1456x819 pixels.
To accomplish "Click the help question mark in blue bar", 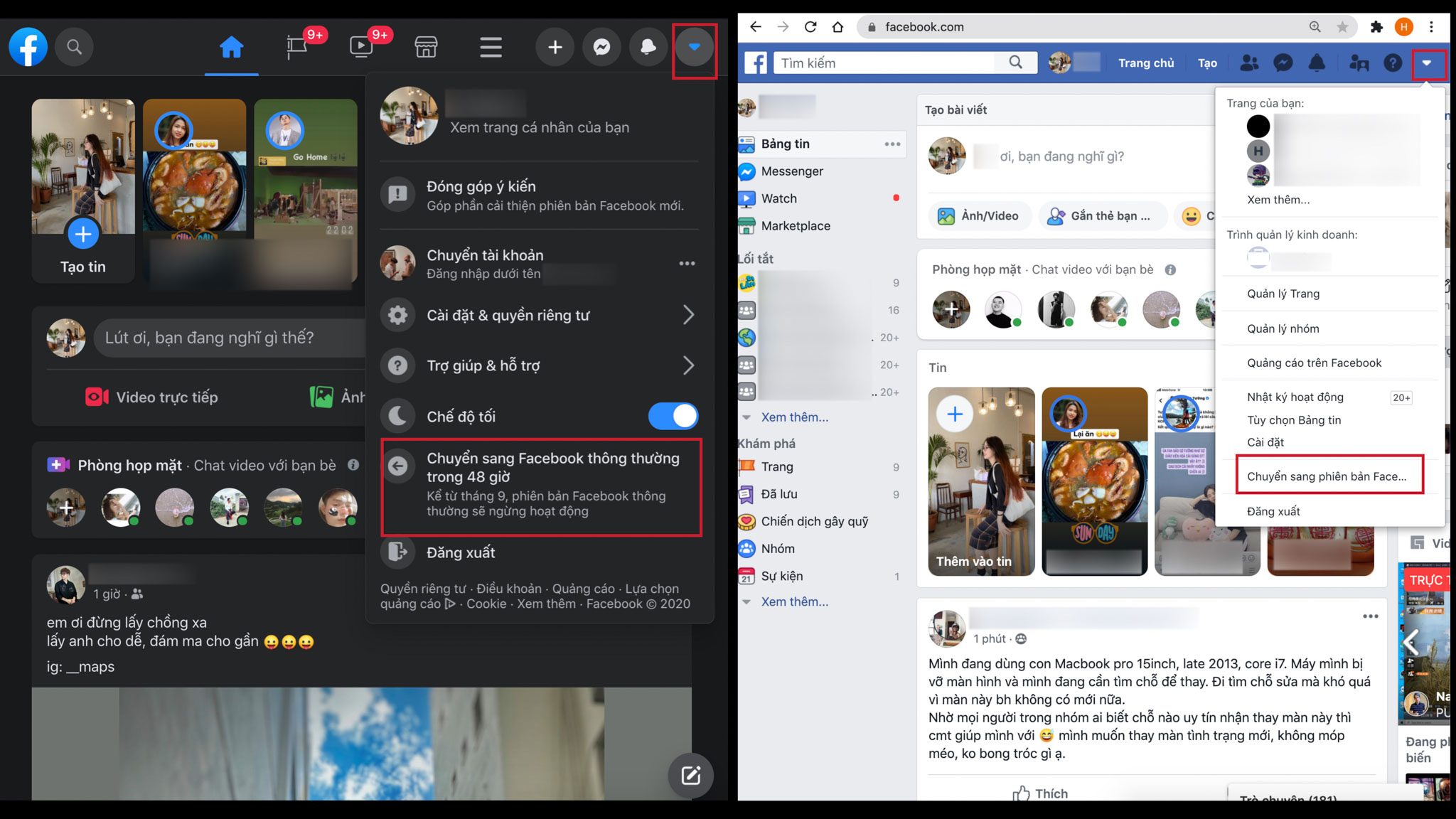I will [1393, 63].
